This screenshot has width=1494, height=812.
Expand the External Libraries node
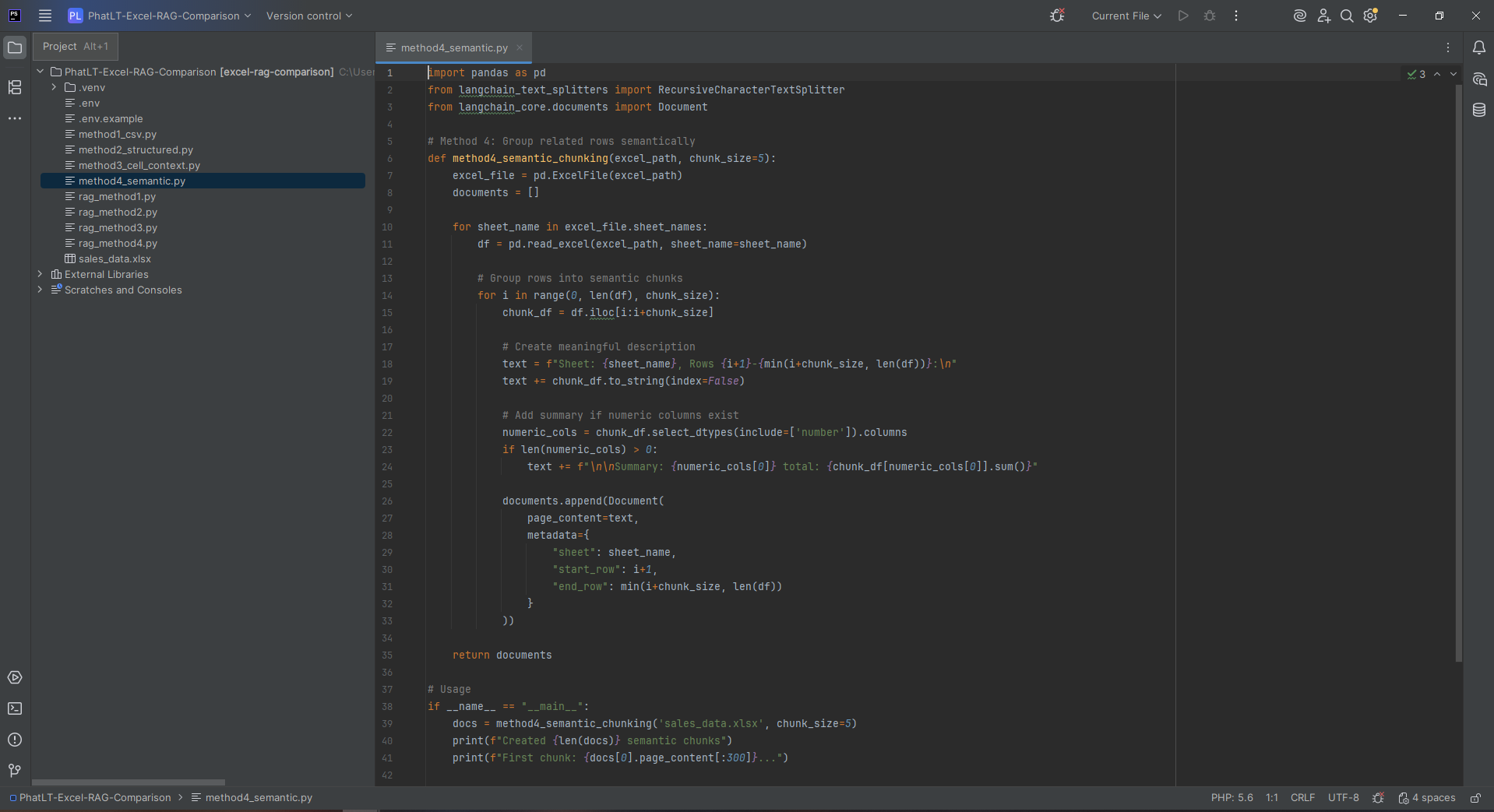[x=40, y=274]
